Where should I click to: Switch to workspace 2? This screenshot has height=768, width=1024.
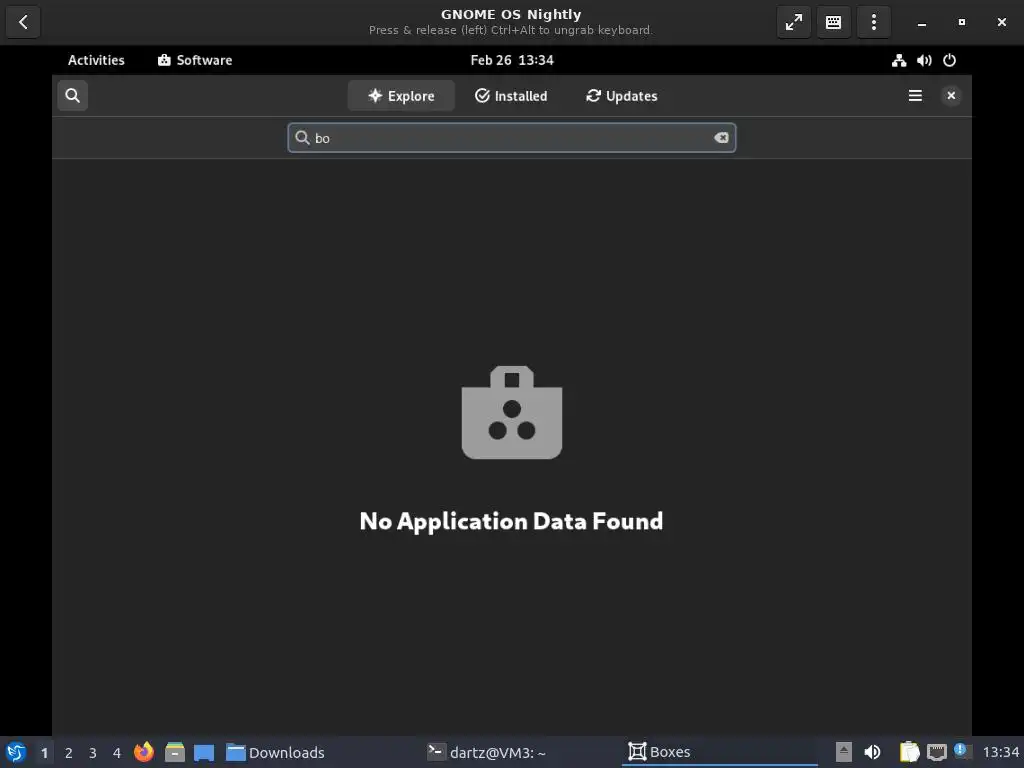[x=69, y=753]
